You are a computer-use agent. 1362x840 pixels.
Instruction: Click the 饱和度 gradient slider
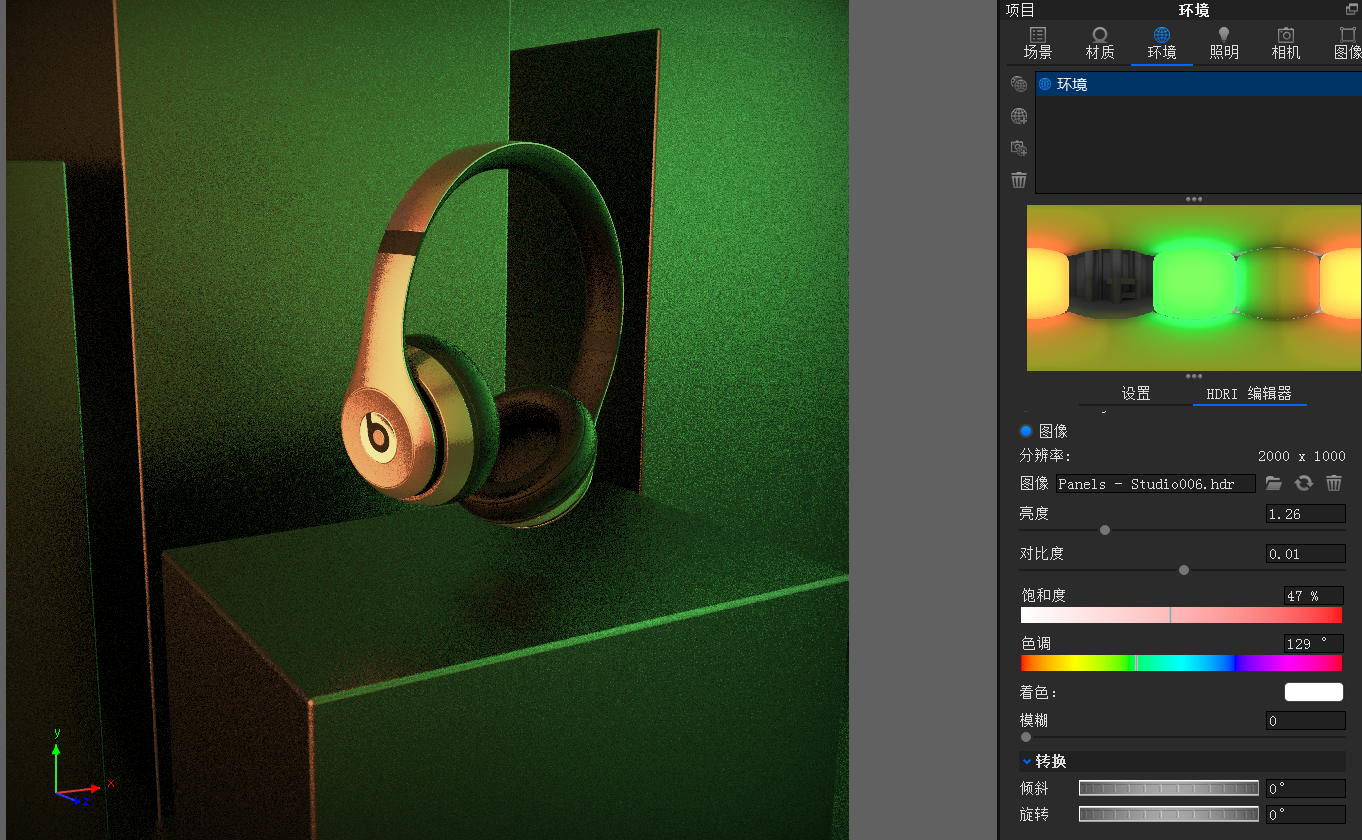(1181, 615)
